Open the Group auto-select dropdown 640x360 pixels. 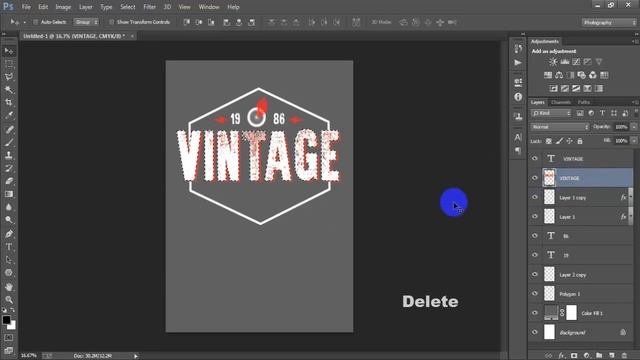pos(86,22)
